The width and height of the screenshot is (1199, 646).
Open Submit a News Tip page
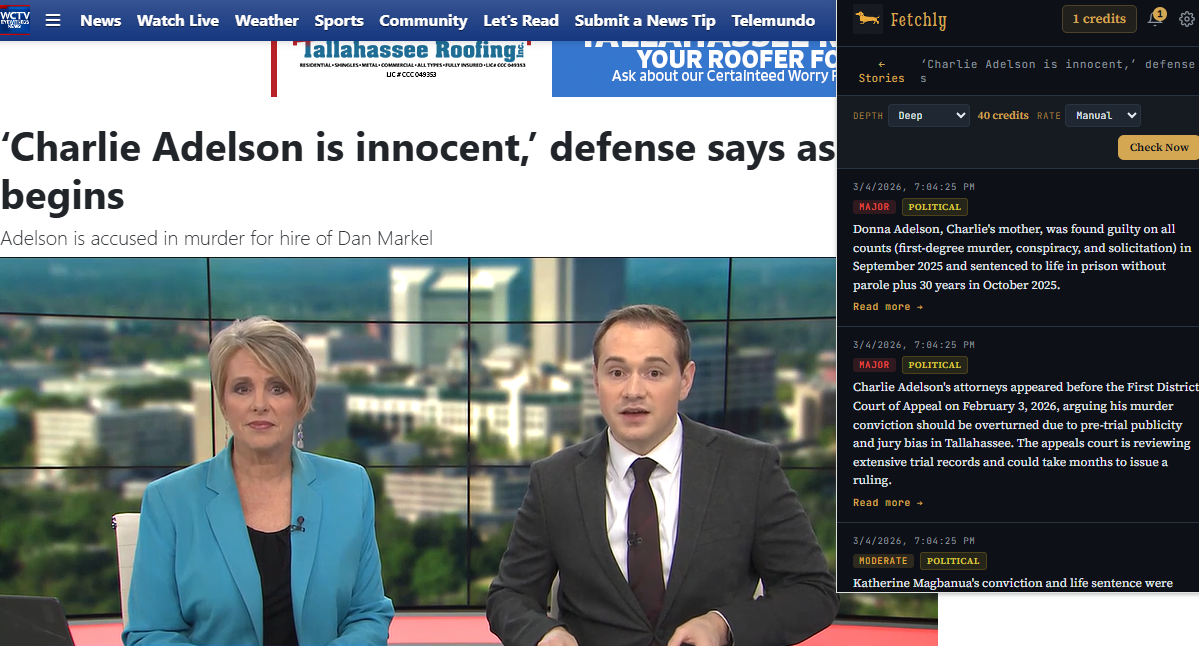645,20
